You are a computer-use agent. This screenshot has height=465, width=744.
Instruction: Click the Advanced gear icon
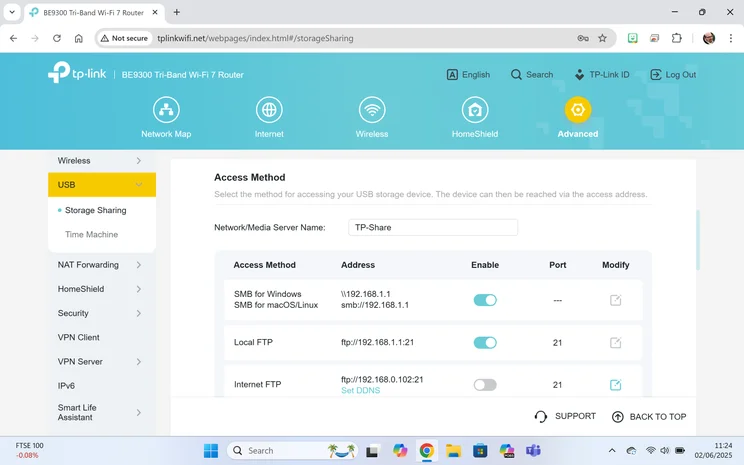pos(578,110)
